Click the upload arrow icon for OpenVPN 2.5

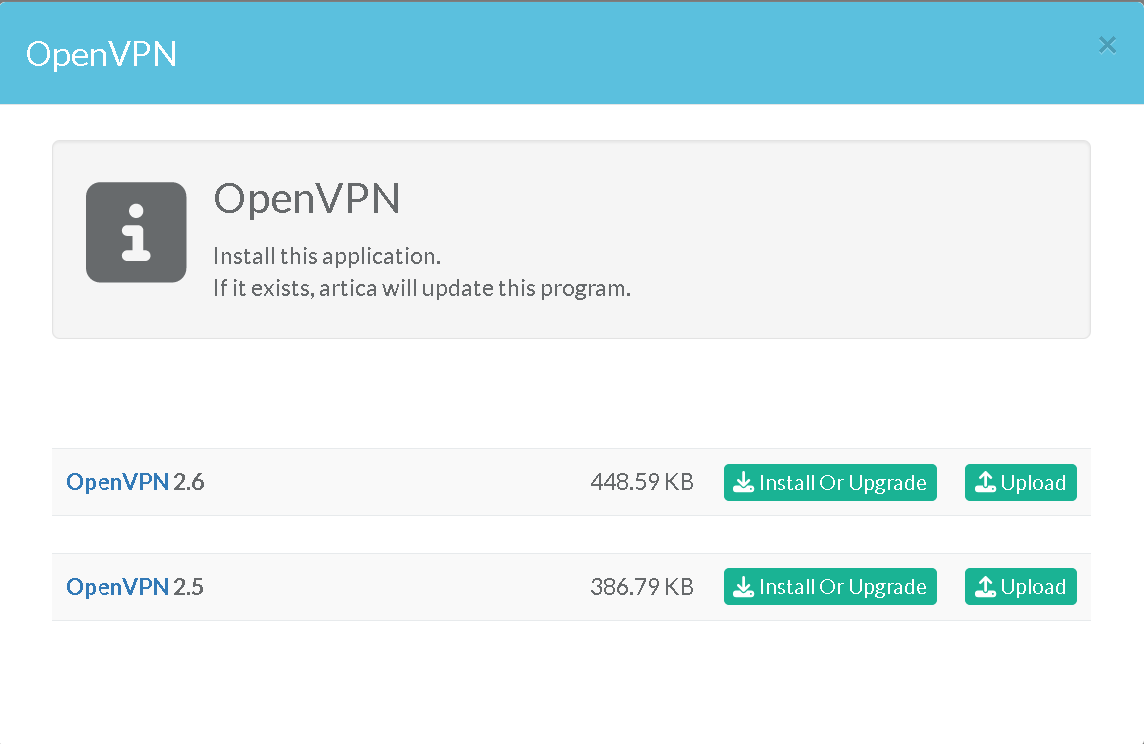point(985,587)
